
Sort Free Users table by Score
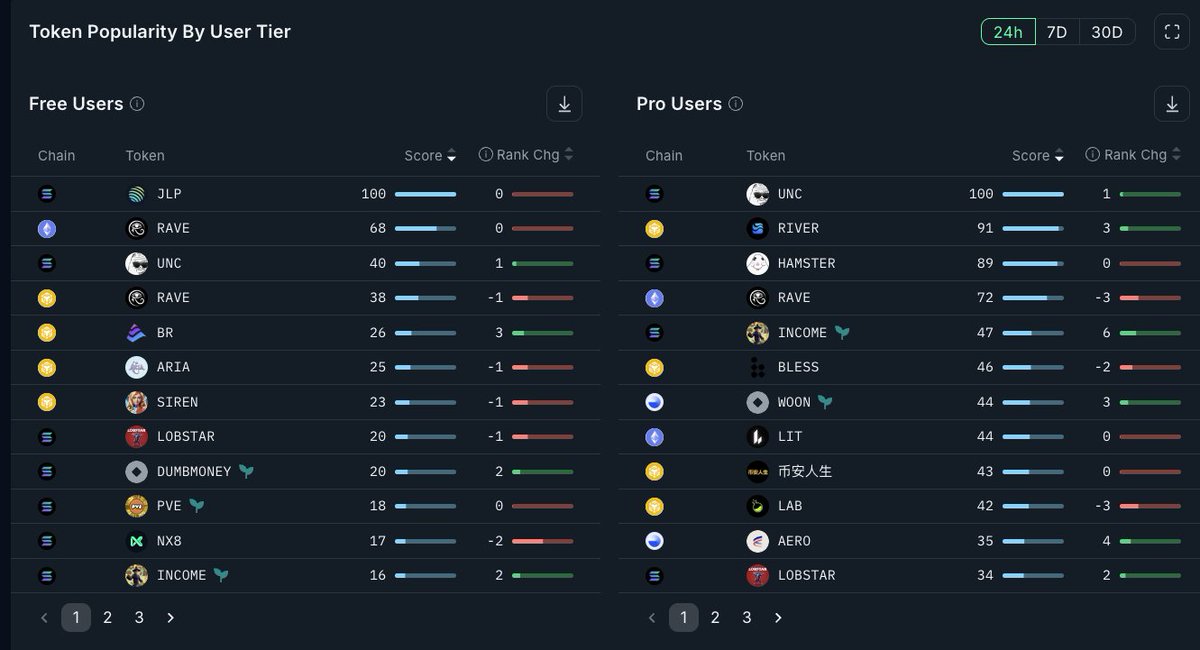tap(430, 156)
